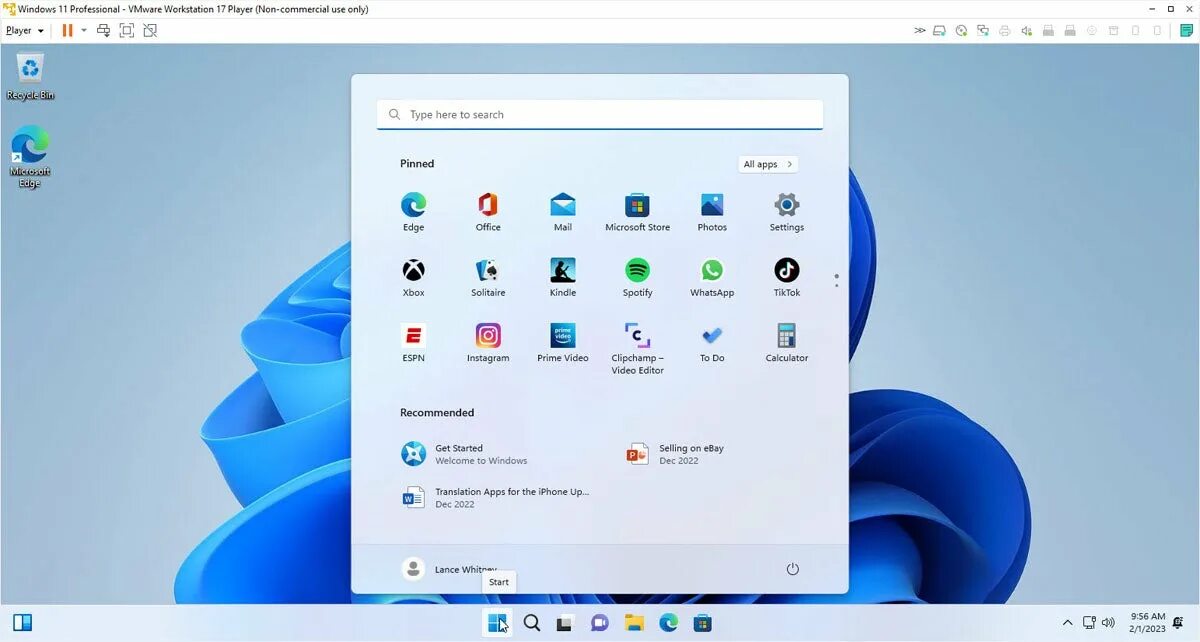Show hidden icons in system tray
This screenshot has height=642, width=1200.
1067,623
